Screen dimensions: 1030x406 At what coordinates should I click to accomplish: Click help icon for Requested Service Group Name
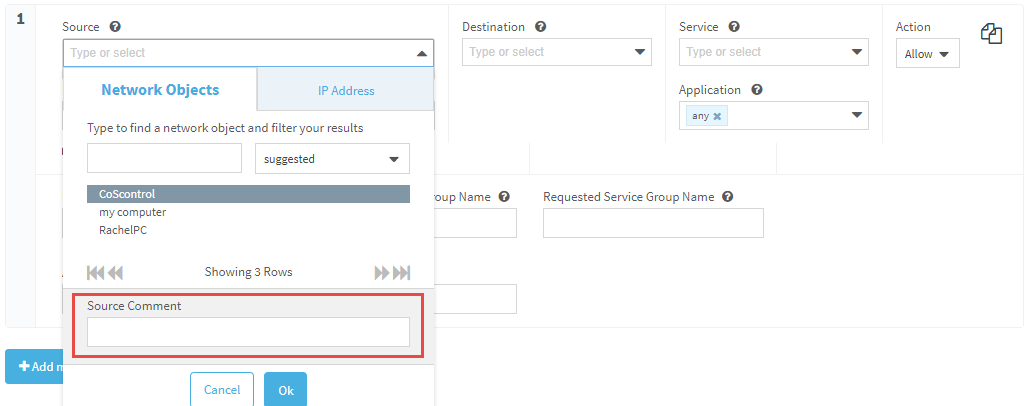click(x=728, y=197)
